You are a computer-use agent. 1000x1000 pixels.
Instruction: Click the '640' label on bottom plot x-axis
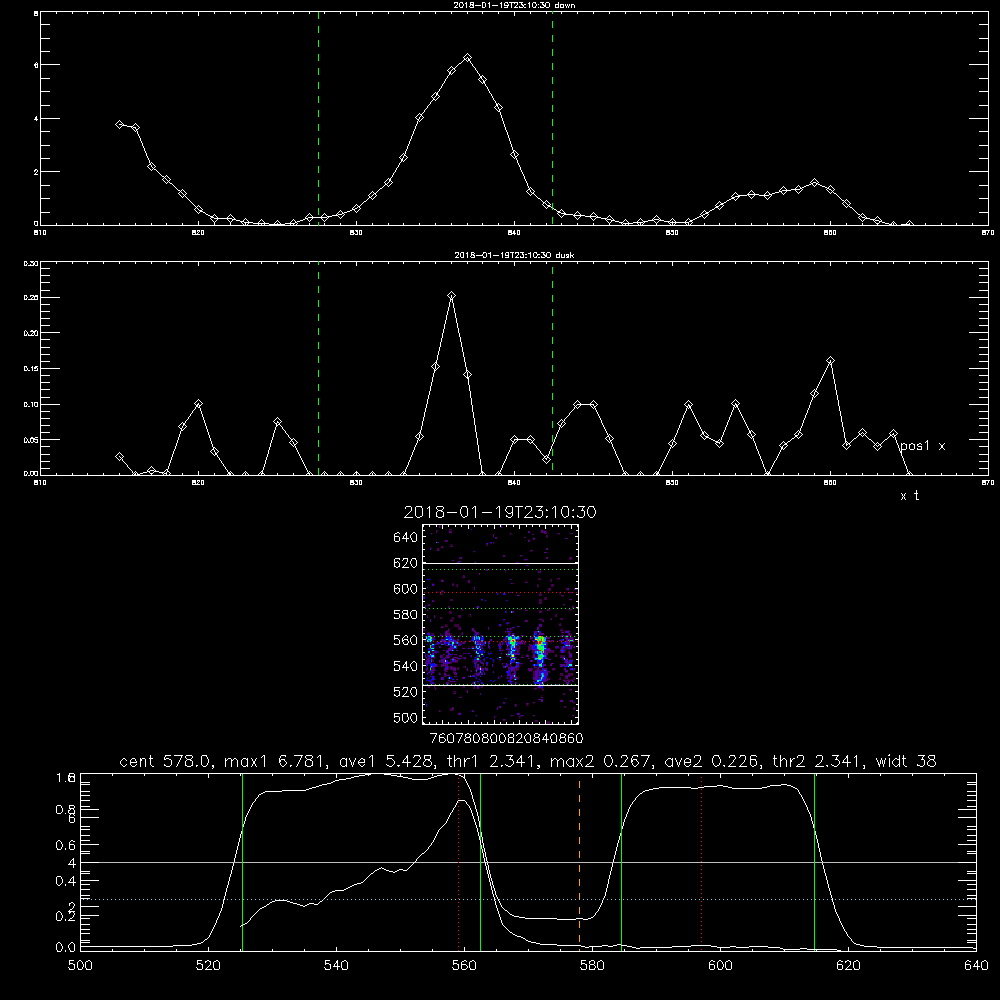[976, 966]
